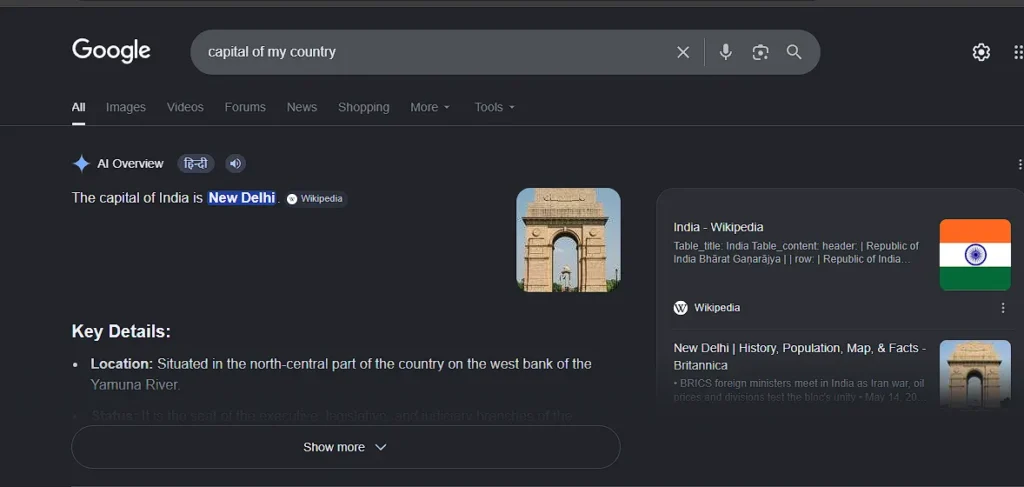Expand the More search filter dropdown
1024x487 pixels.
pyautogui.click(x=430, y=107)
